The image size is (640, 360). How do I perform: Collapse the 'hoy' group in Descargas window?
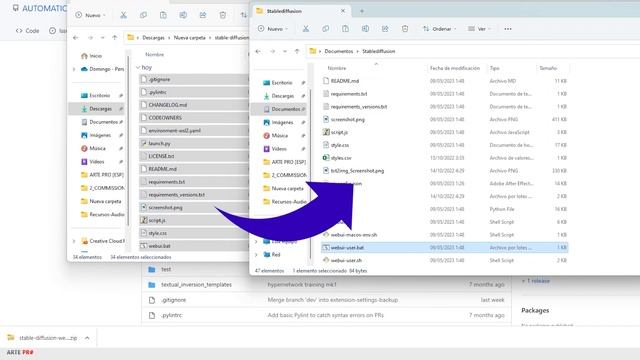pyautogui.click(x=138, y=67)
